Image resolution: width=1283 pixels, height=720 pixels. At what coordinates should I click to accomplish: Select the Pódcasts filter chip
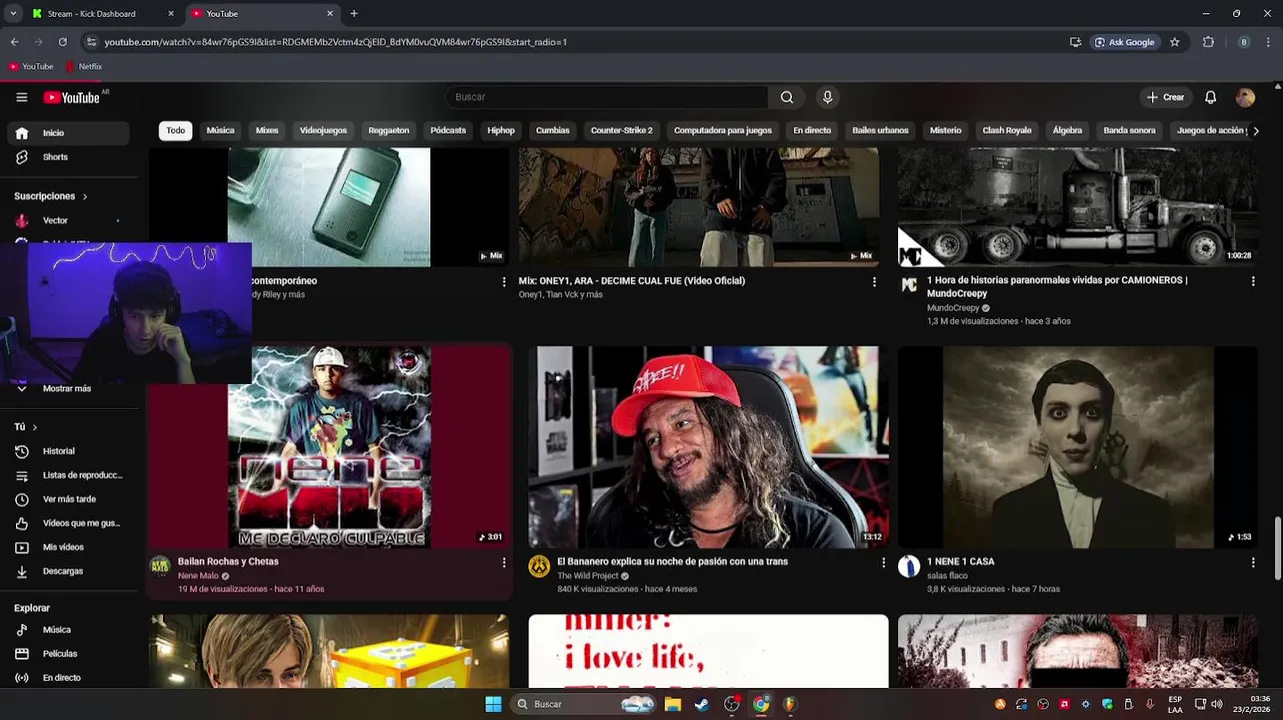[448, 131]
